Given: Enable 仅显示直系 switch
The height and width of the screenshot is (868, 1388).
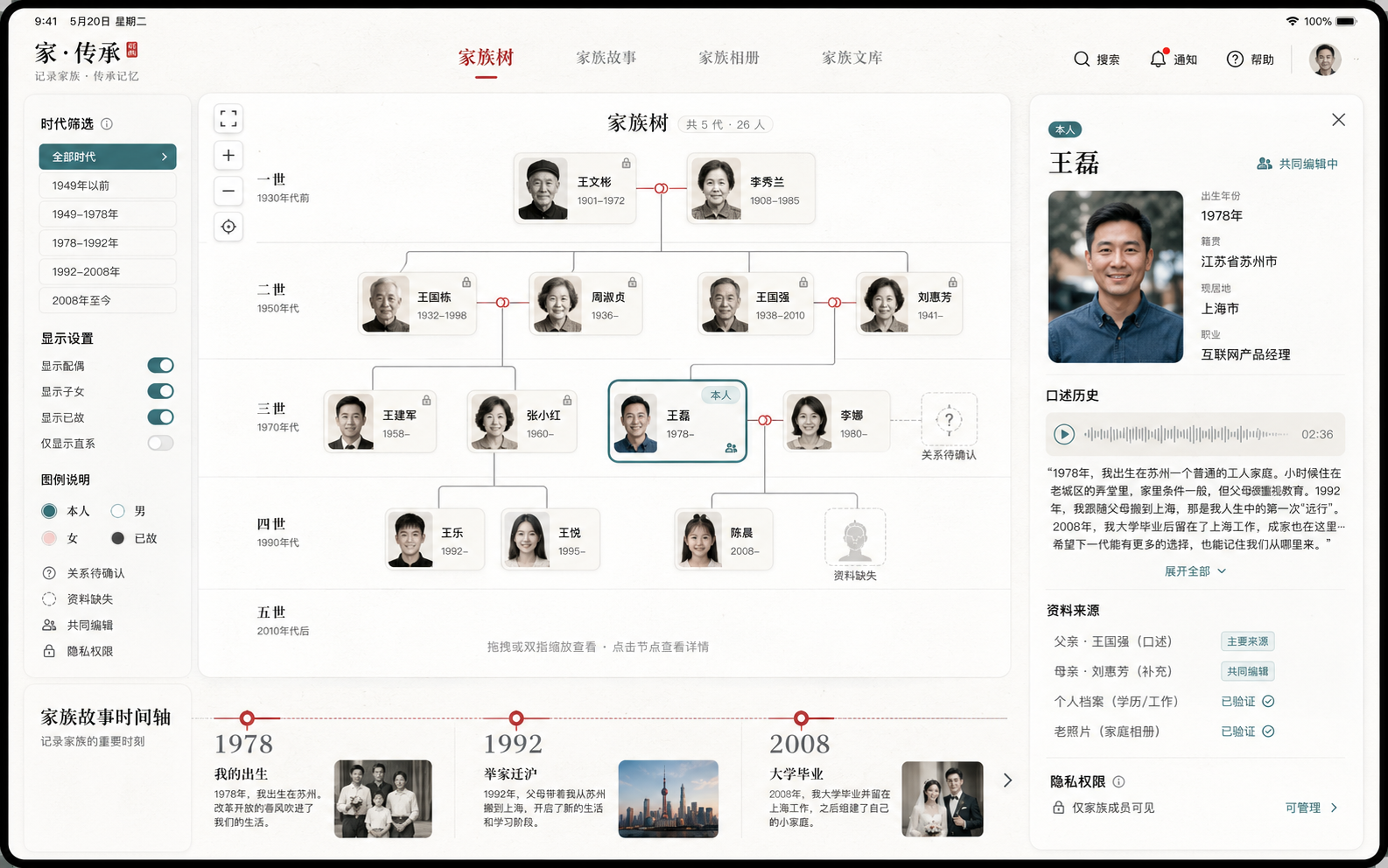Looking at the screenshot, I should (160, 443).
